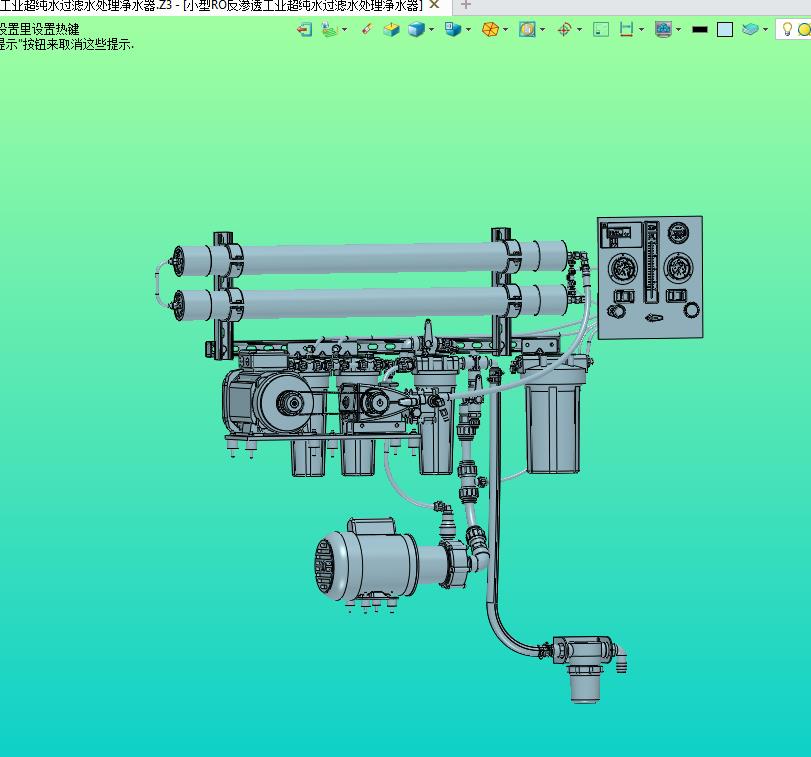Click the yellow-top box view icon

pyautogui.click(x=392, y=29)
